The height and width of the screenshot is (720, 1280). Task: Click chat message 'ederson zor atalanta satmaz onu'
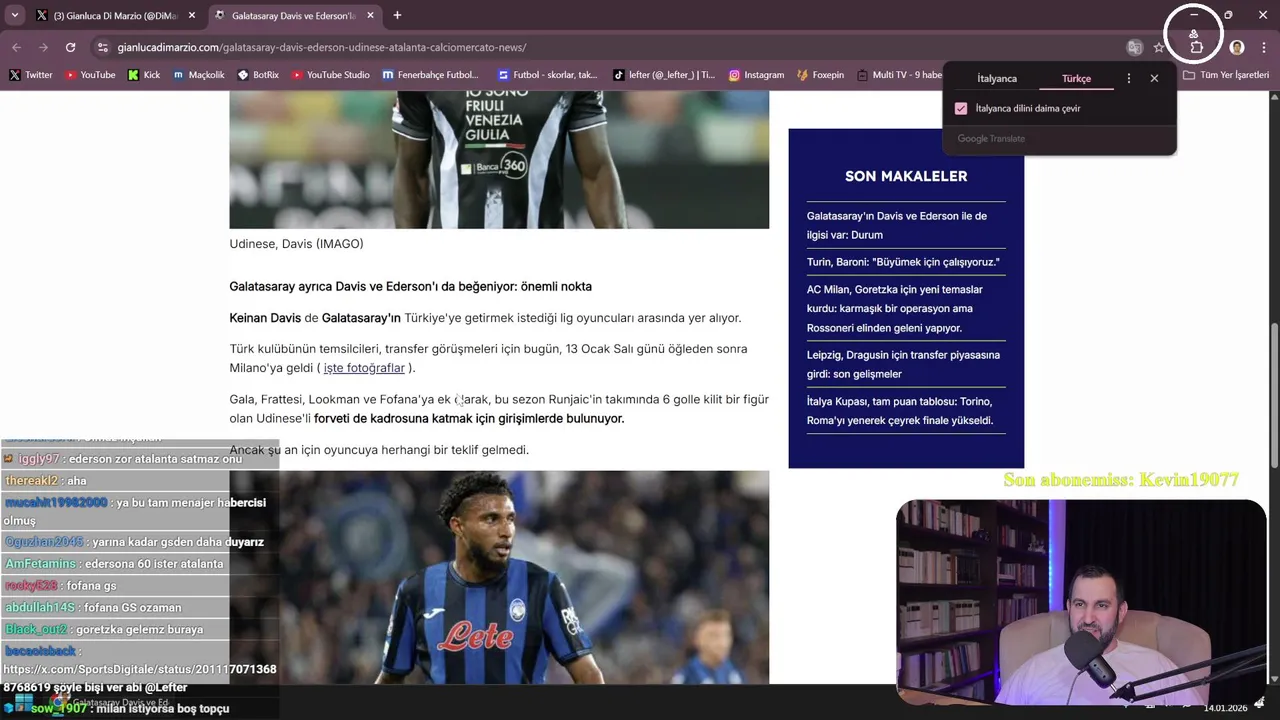pos(153,459)
